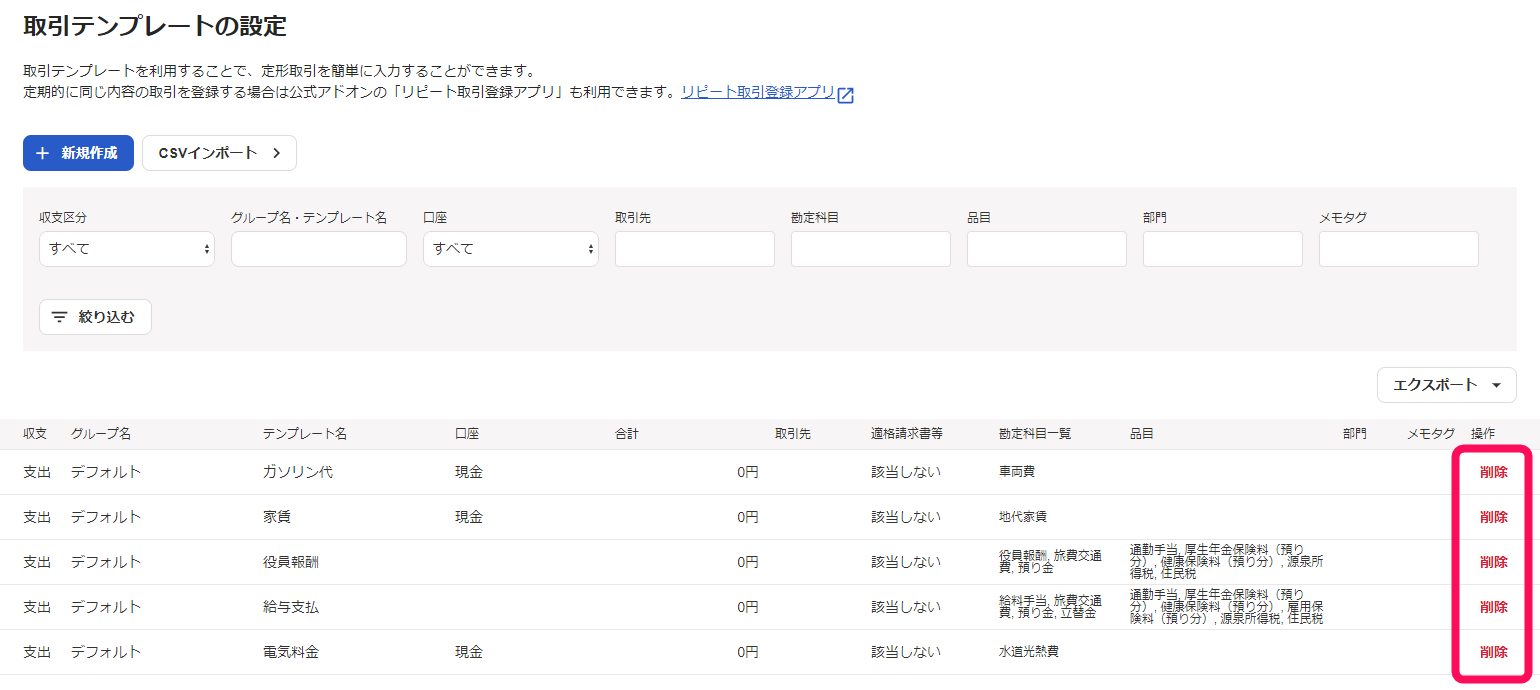Delete the 役員報酬 template
Screen dimensions: 1540x690
tap(1494, 562)
